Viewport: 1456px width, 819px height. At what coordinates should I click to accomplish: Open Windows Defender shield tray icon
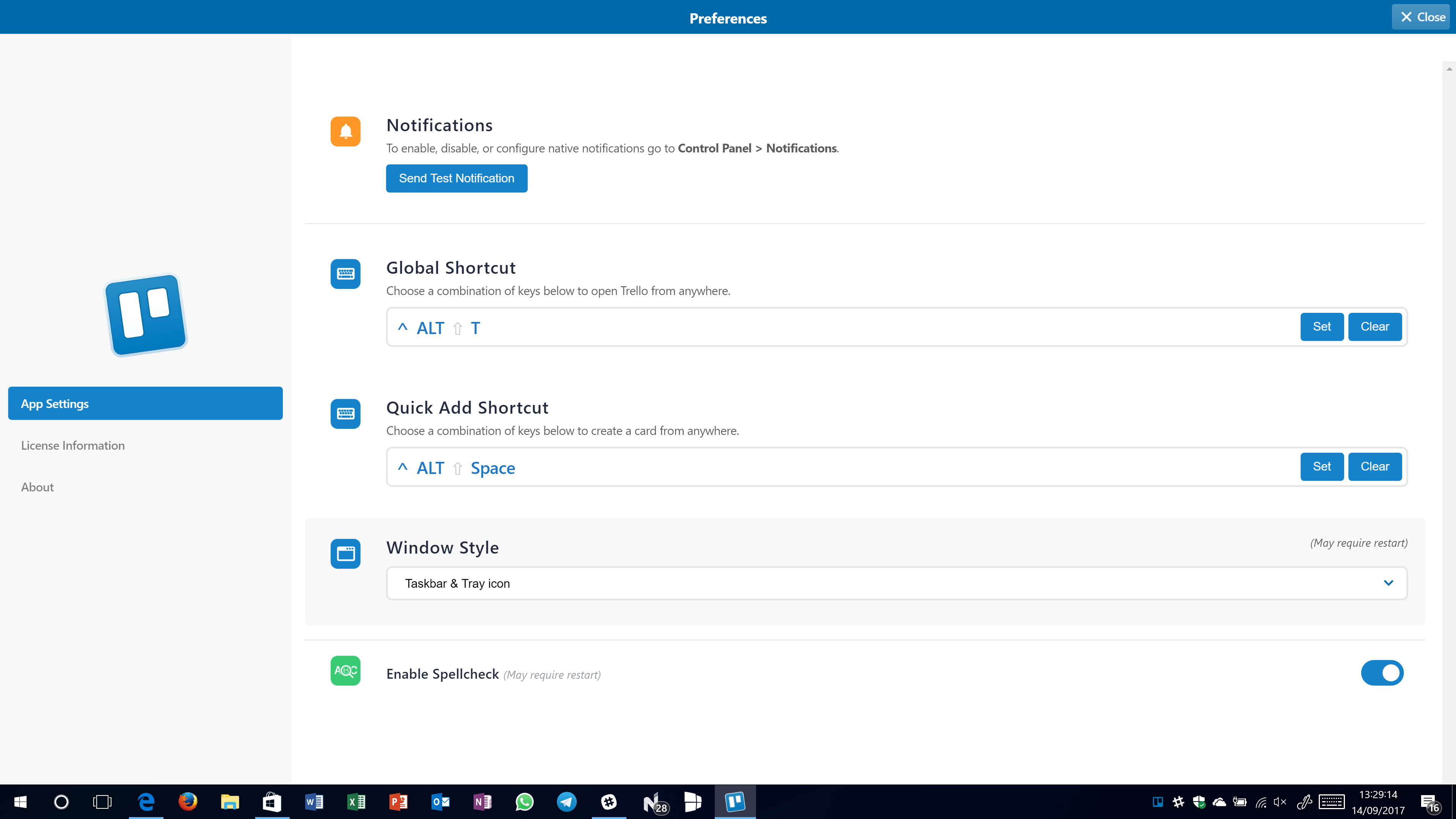(x=1199, y=802)
